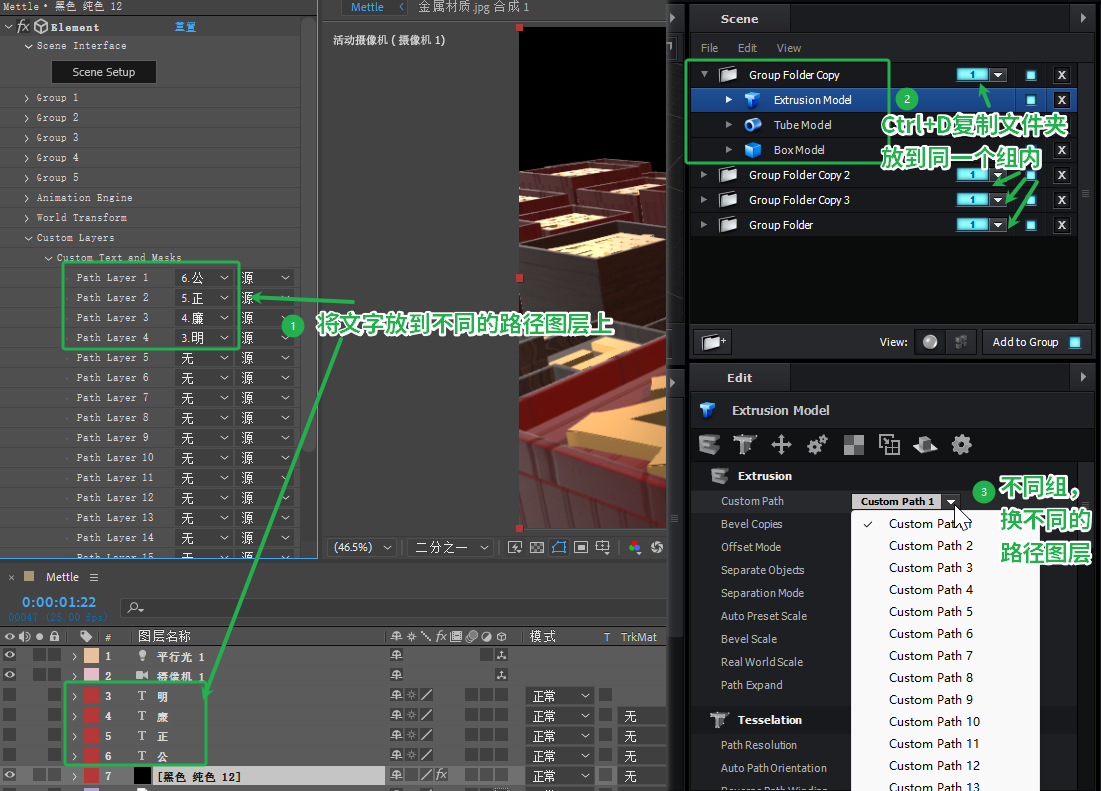The width and height of the screenshot is (1101, 791).
Task: Select the Tube Model item
Action: [x=803, y=125]
